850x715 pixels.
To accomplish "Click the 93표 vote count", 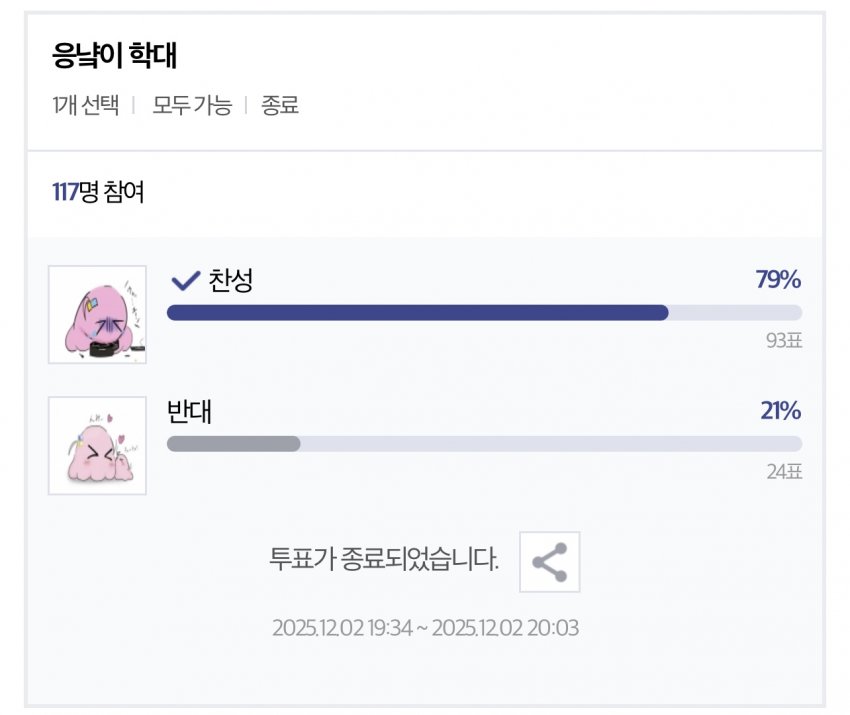I will click(x=784, y=340).
